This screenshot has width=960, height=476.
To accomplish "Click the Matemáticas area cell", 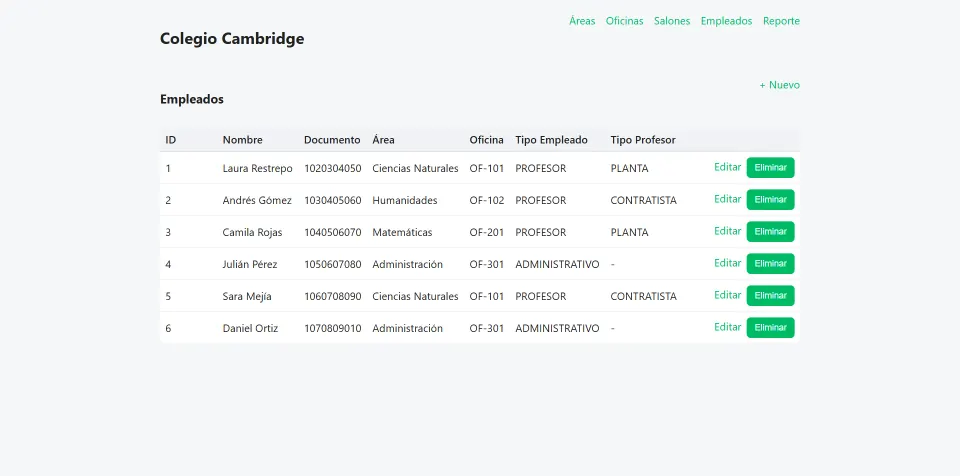I will point(402,232).
